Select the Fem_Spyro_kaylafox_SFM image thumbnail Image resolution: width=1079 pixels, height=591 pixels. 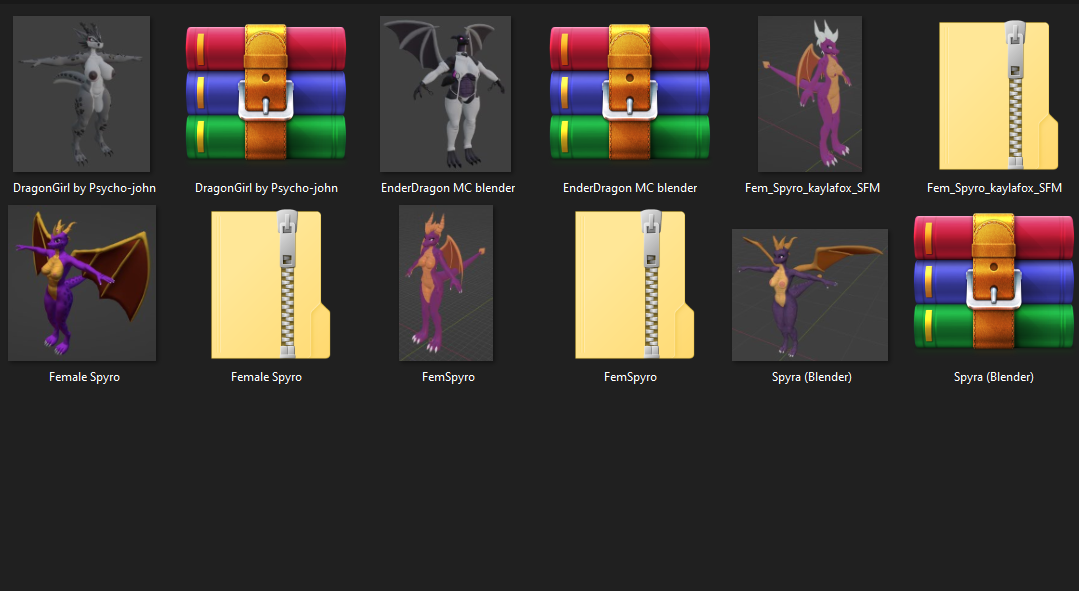click(x=810, y=94)
